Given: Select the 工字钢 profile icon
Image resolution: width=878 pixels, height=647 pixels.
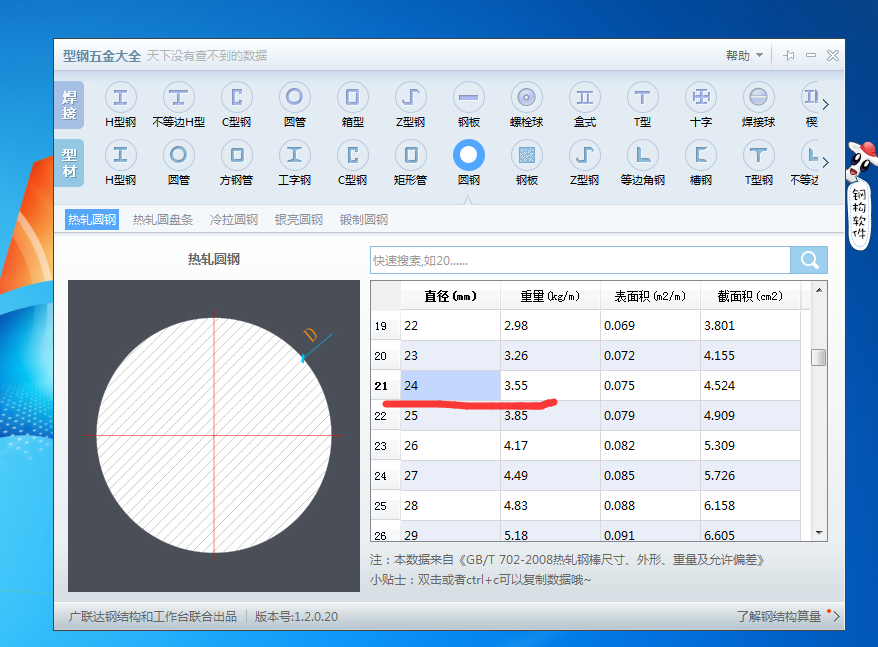Looking at the screenshot, I should (295, 162).
